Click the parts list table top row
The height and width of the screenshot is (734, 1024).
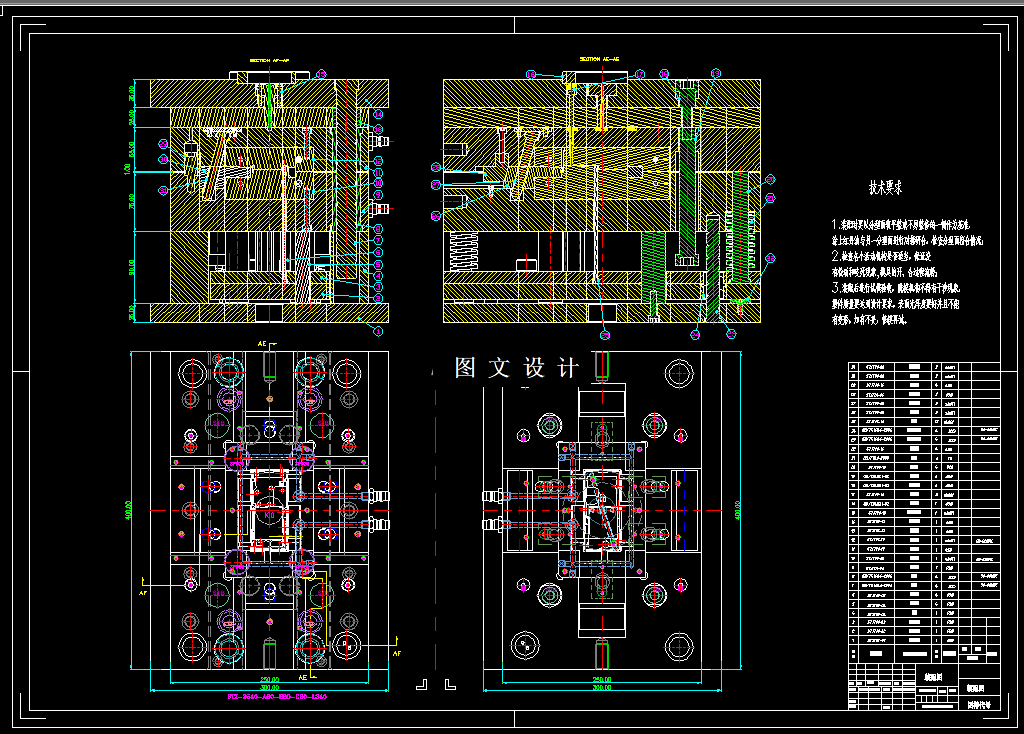[924, 367]
